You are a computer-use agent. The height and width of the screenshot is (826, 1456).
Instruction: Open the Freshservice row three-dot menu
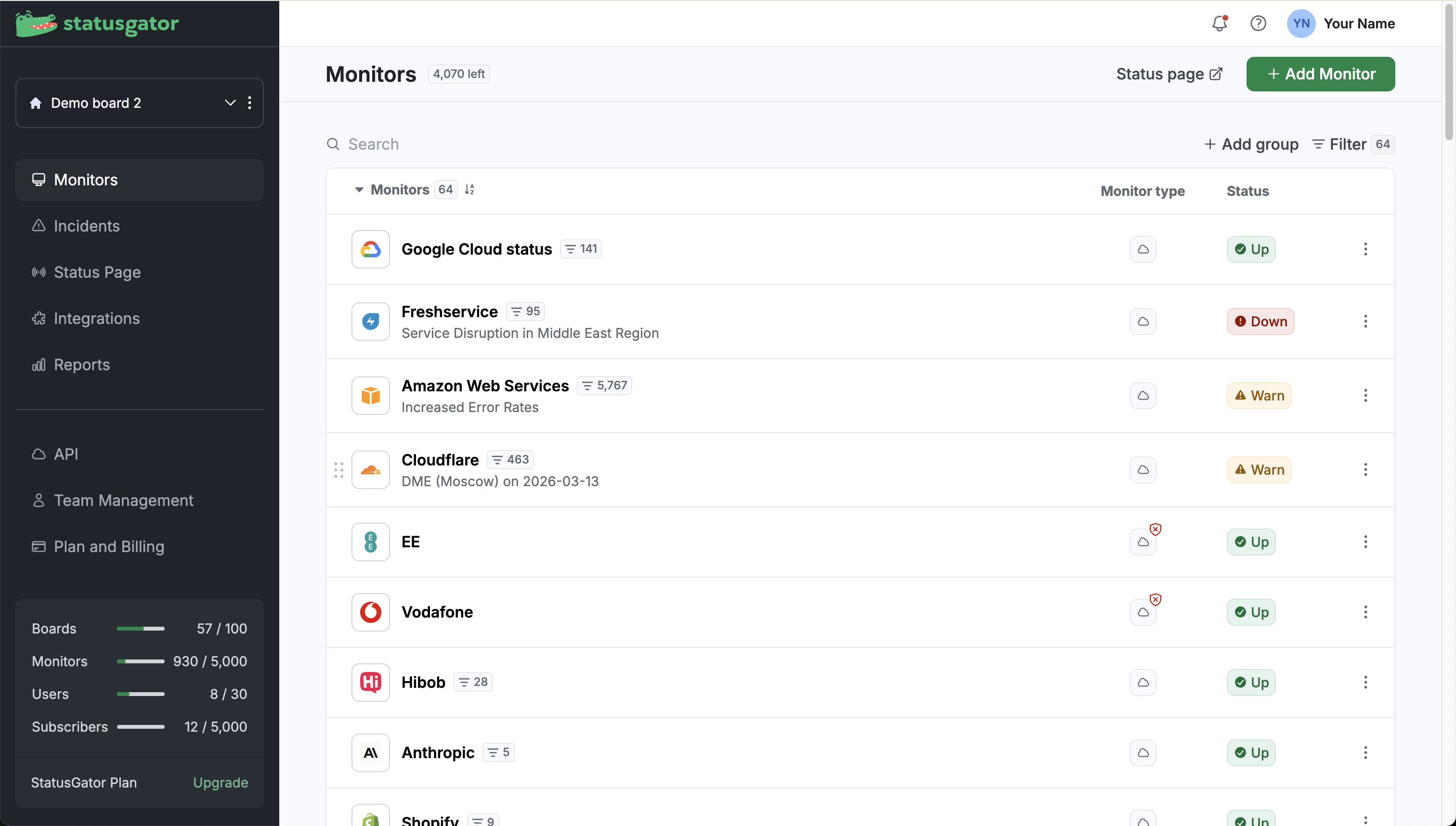tap(1365, 322)
